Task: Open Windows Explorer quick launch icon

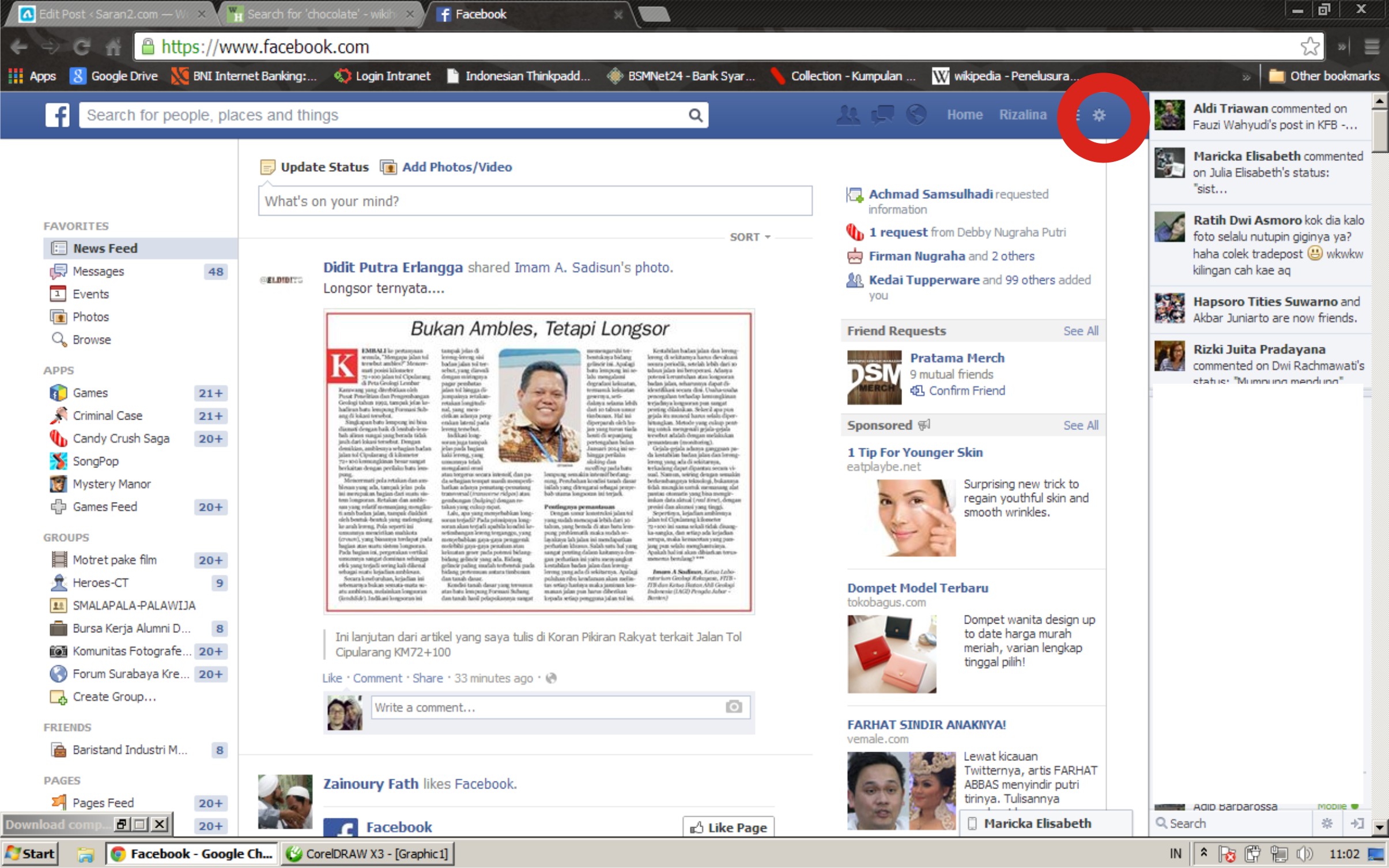Action: click(x=85, y=854)
